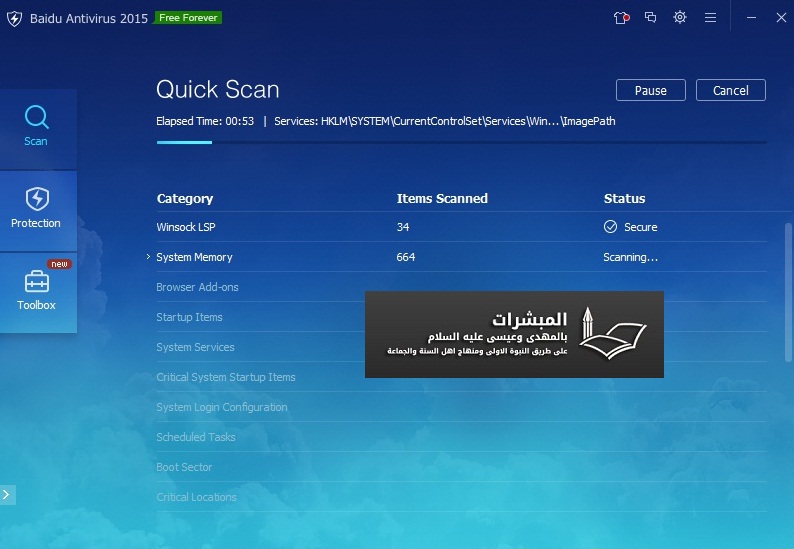Select the Scheduled Tasks category
The image size is (794, 549).
[x=196, y=437]
